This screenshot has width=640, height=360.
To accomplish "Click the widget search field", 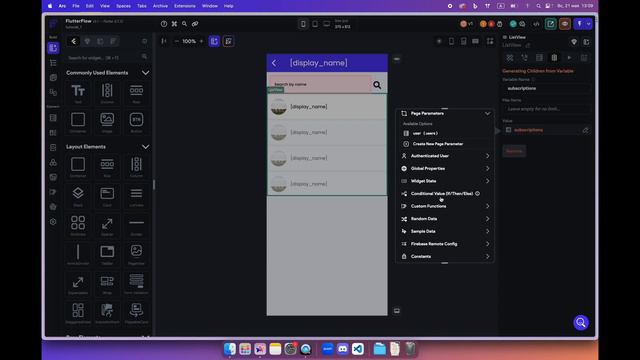I will (107, 58).
